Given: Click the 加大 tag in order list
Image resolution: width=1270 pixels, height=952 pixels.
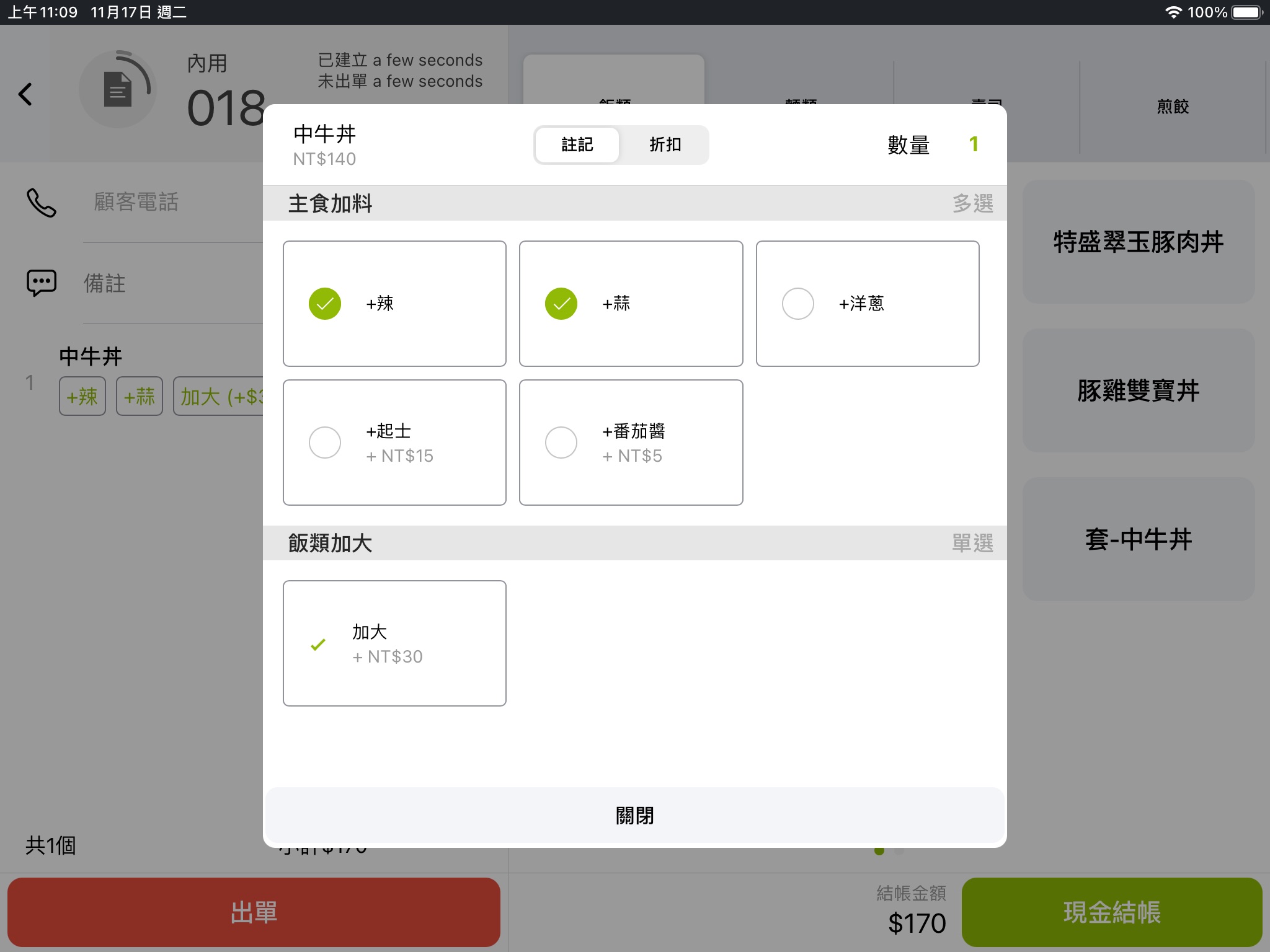Looking at the screenshot, I should [x=219, y=396].
